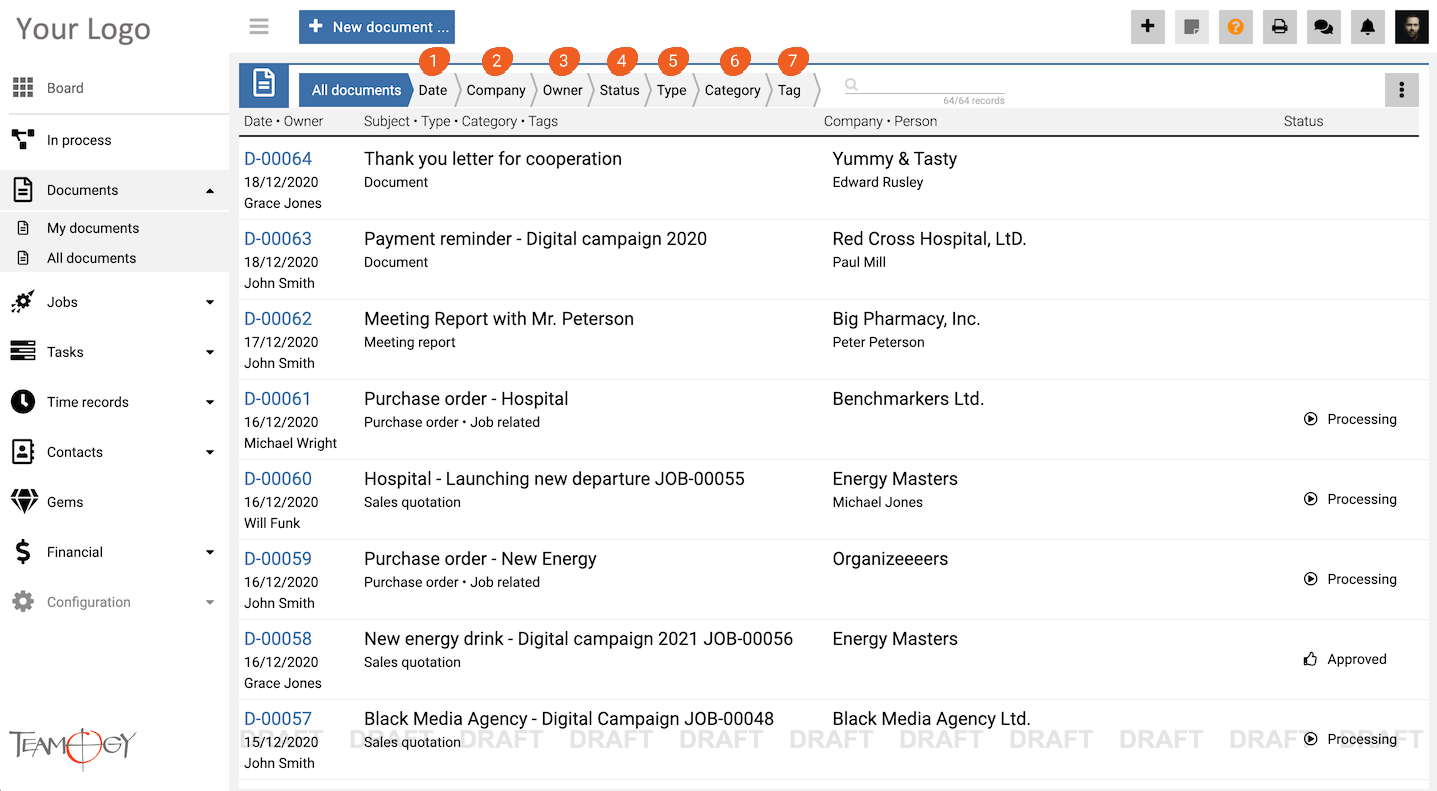Screen dimensions: 1437x791
Task: Click the Contacts card icon
Action: pyautogui.click(x=23, y=452)
